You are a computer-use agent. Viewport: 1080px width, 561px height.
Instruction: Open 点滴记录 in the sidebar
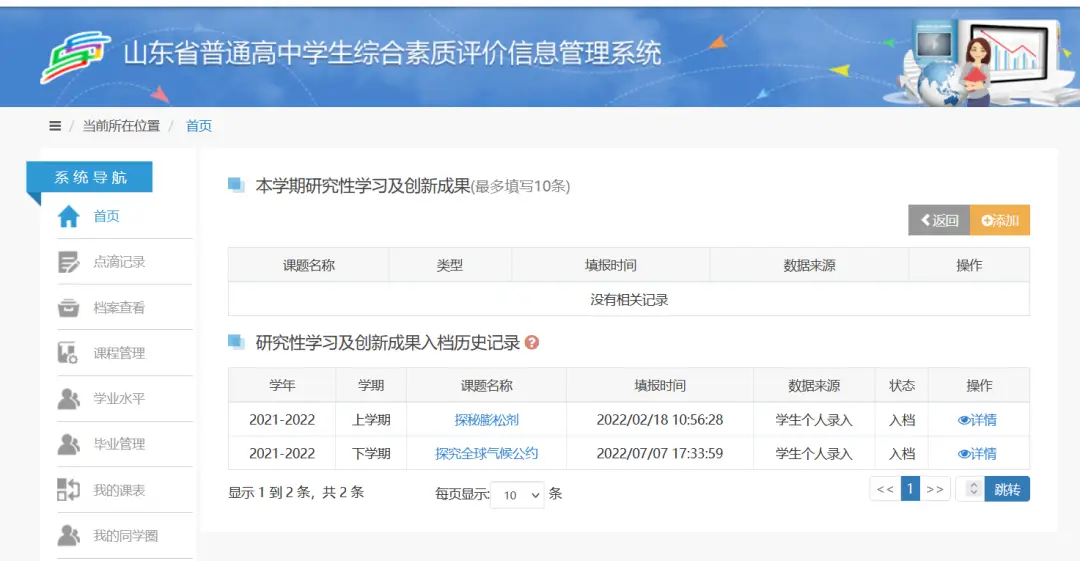click(x=119, y=262)
